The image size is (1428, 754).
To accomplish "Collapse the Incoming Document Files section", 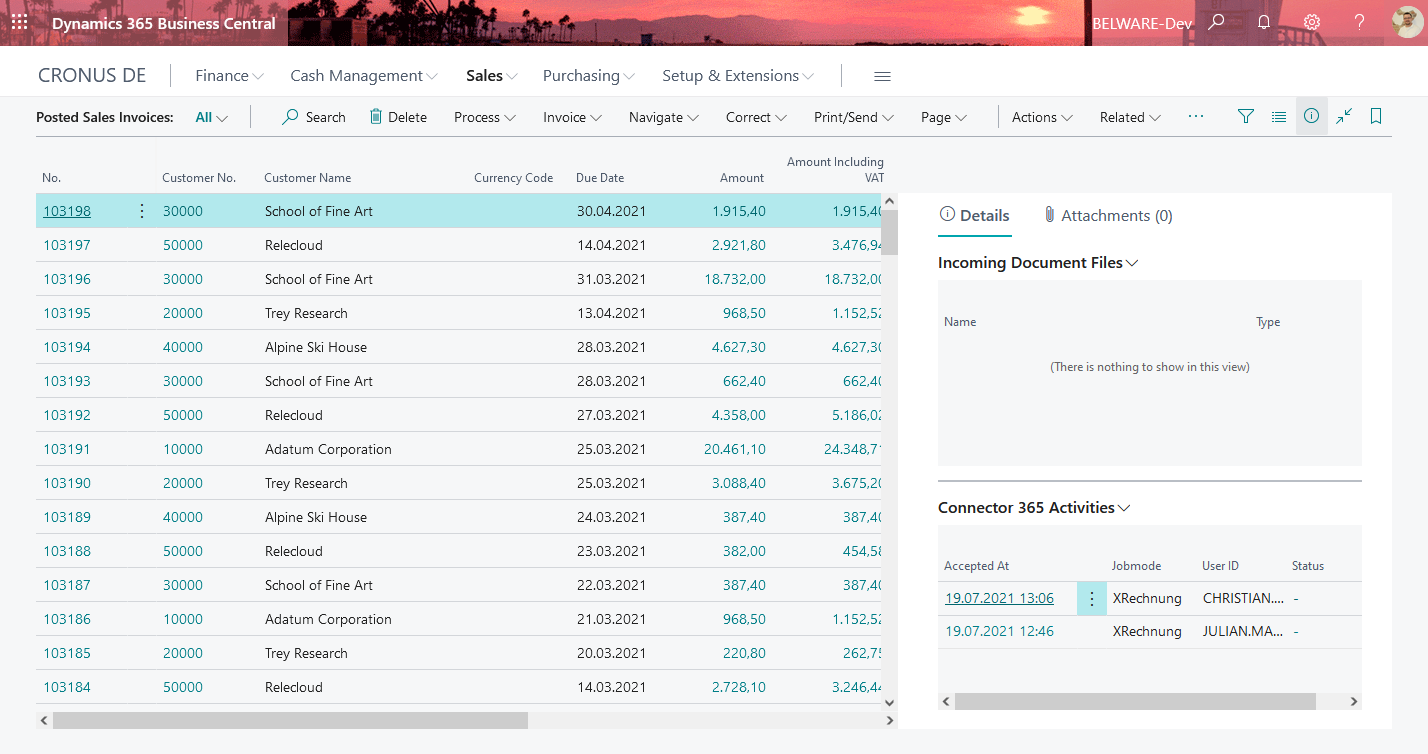I will pos(1038,263).
